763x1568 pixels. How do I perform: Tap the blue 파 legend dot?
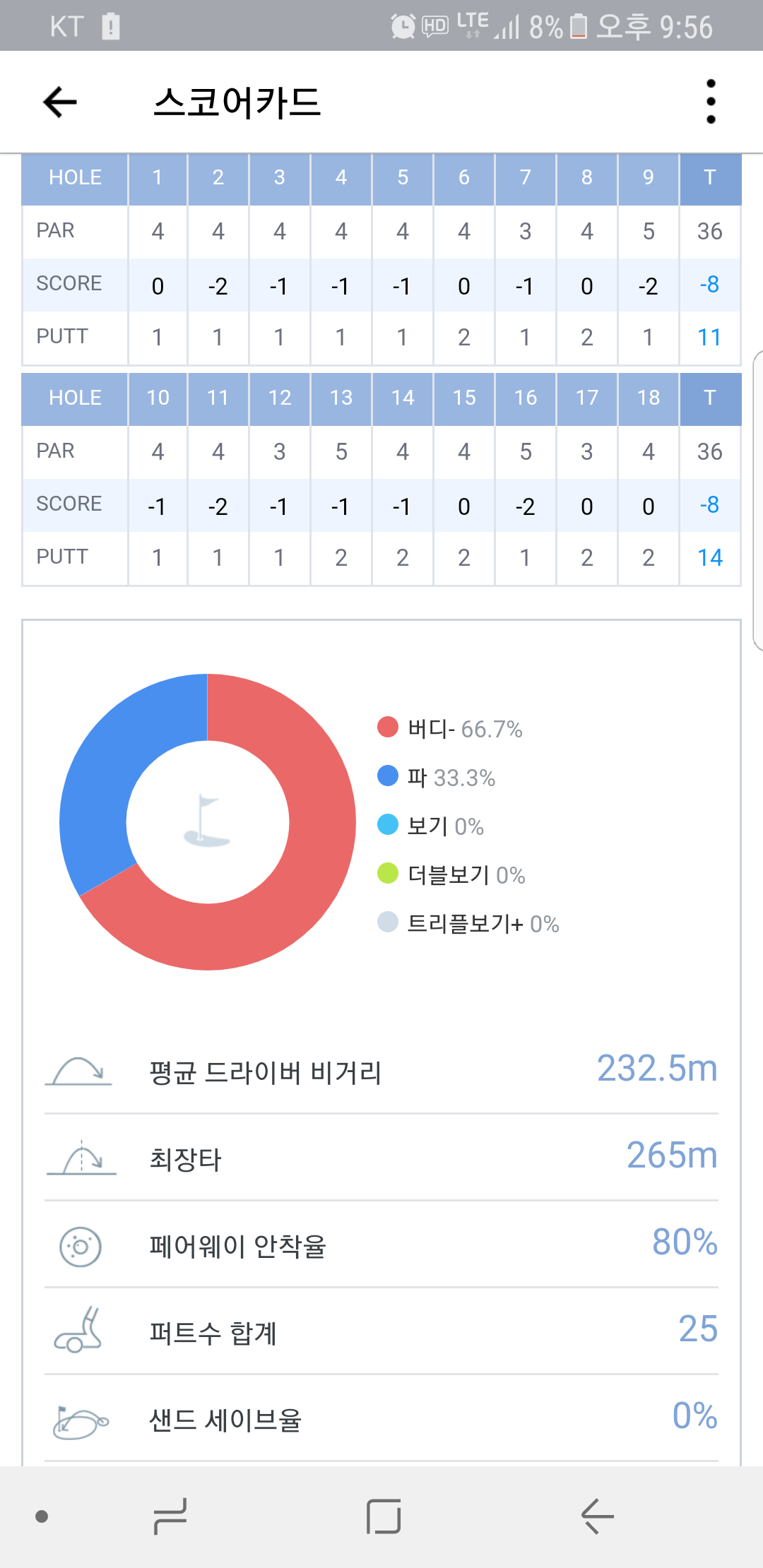tap(388, 776)
